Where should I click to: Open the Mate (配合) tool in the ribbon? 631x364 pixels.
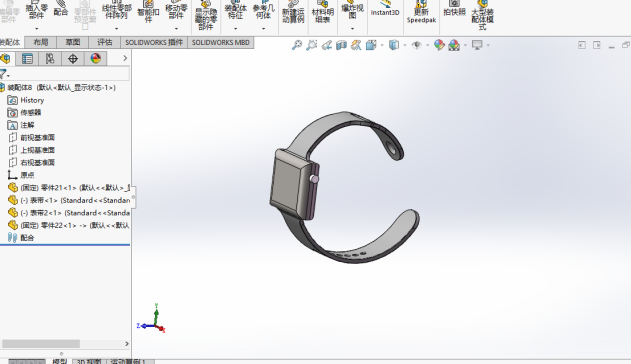(61, 9)
